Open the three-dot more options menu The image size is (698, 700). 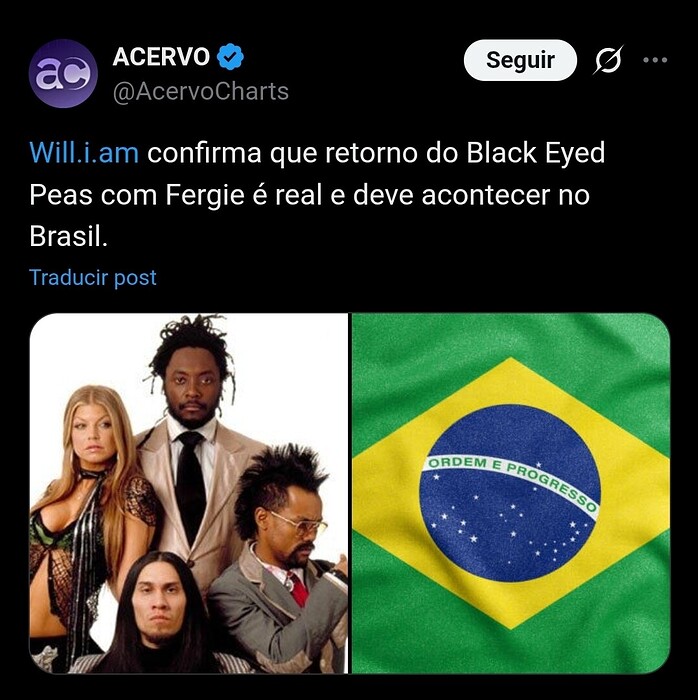pyautogui.click(x=655, y=60)
